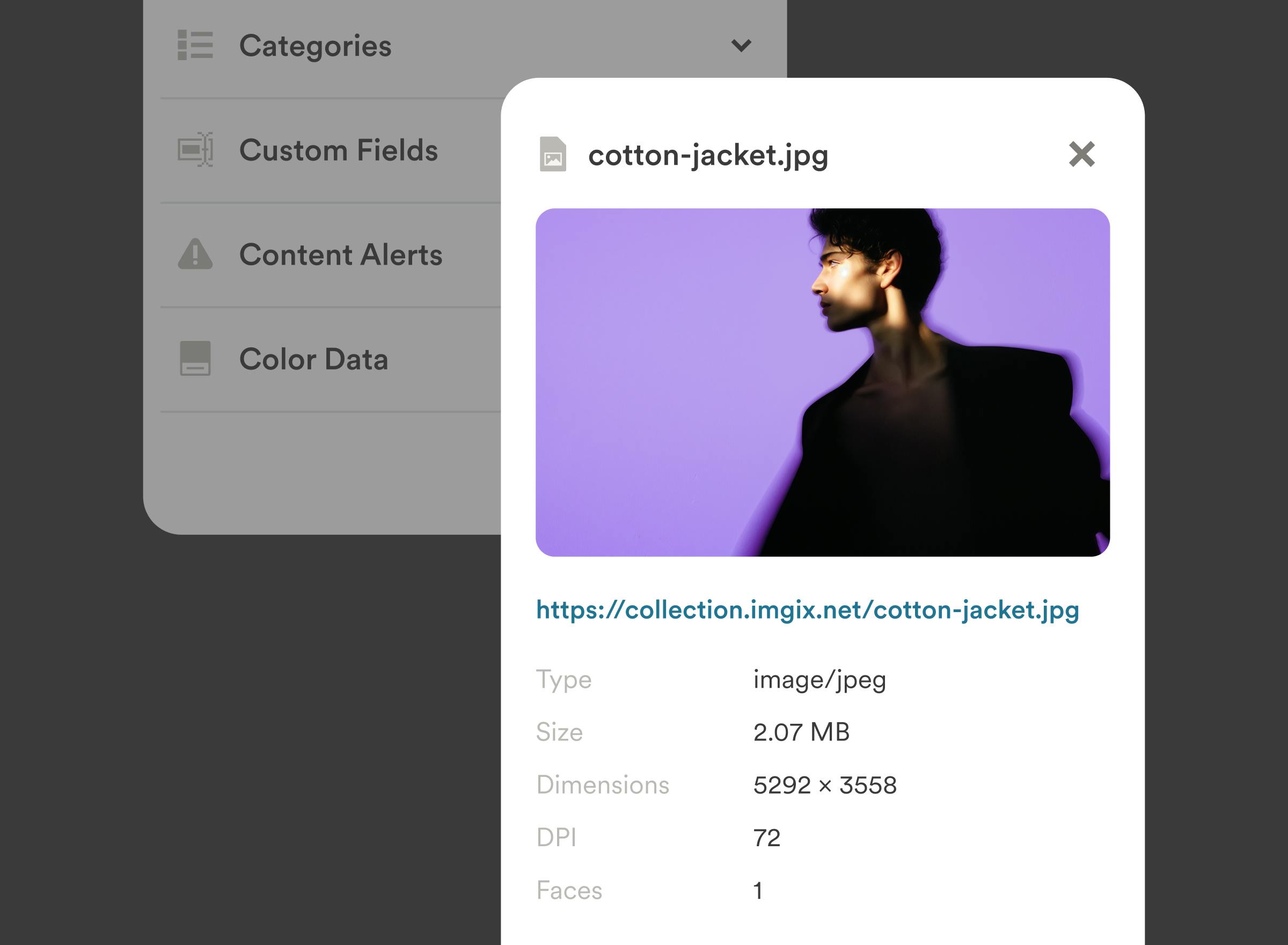Click the cotton-jacket.jpg filename title
Screen dimensions: 1288x945
(x=708, y=156)
